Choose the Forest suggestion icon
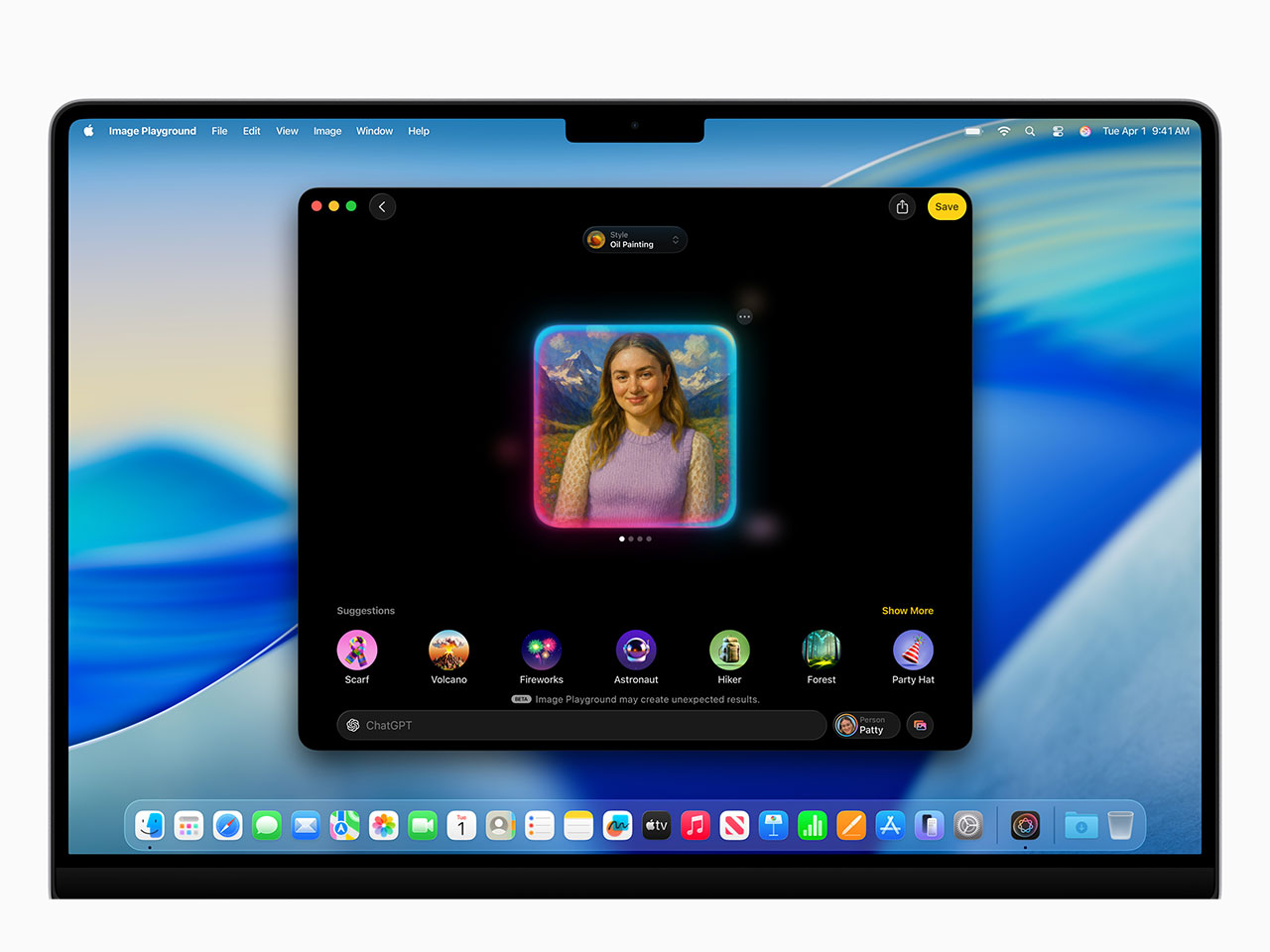 [822, 651]
